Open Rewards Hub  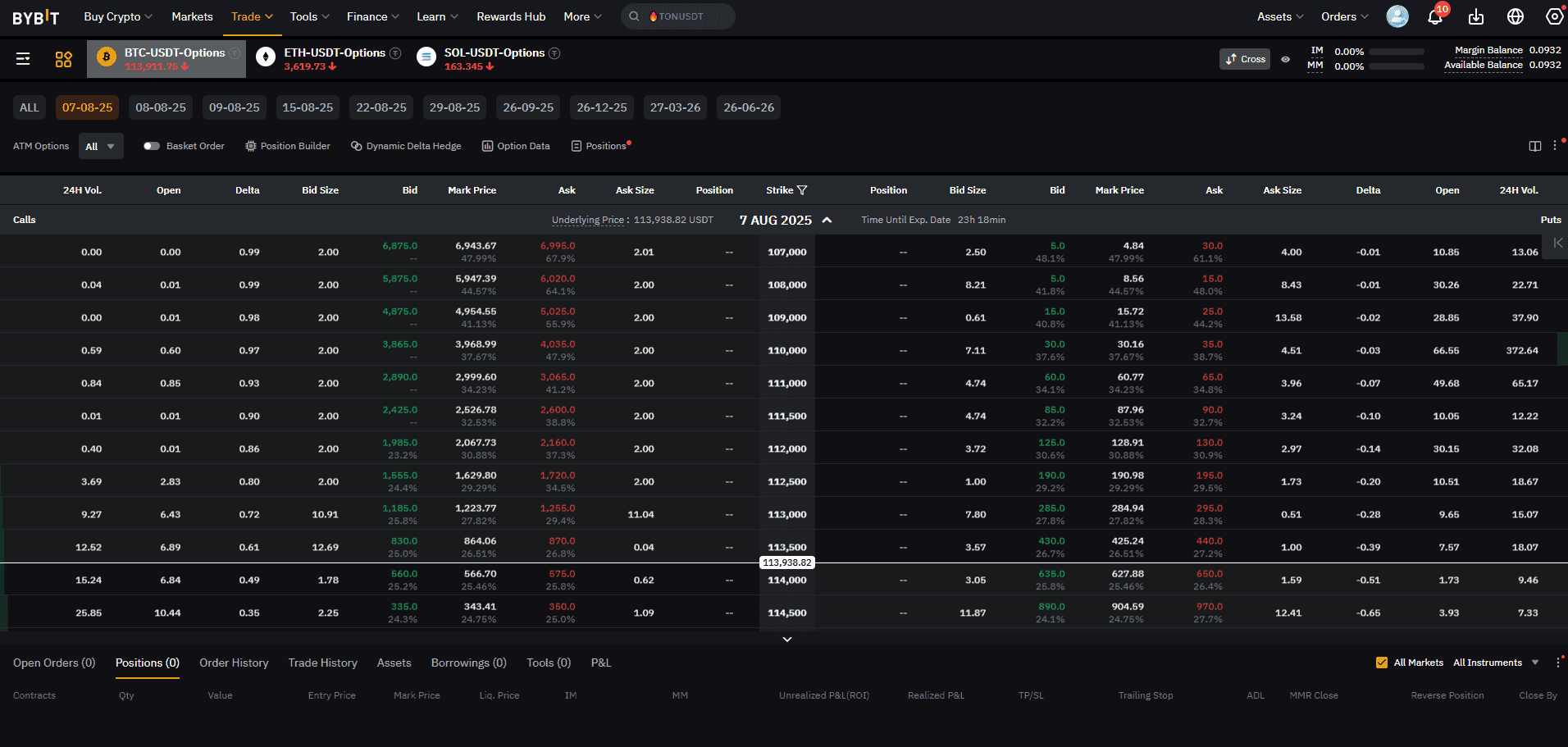[x=511, y=16]
